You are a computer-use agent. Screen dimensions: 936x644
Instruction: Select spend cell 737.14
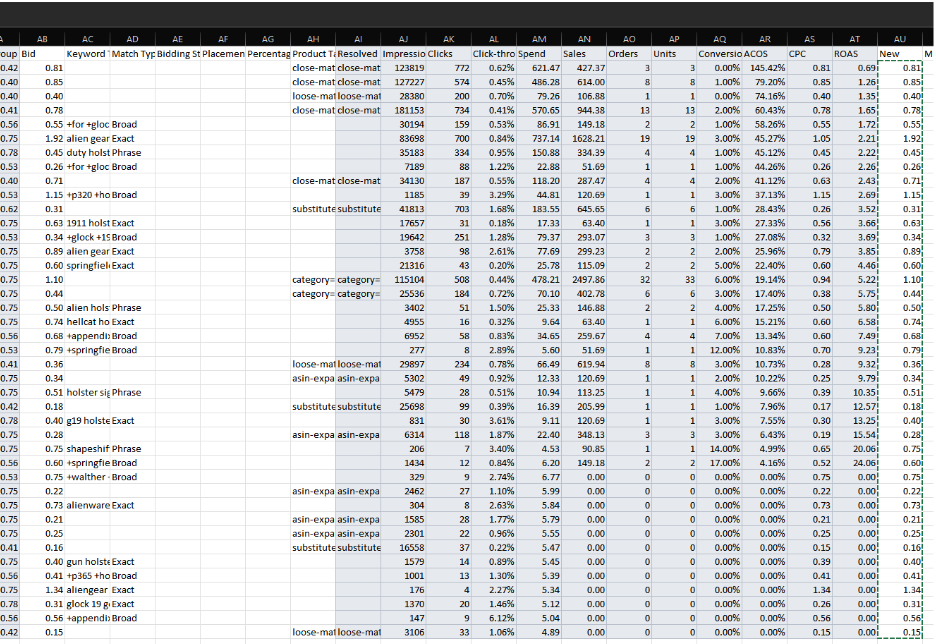tap(539, 138)
